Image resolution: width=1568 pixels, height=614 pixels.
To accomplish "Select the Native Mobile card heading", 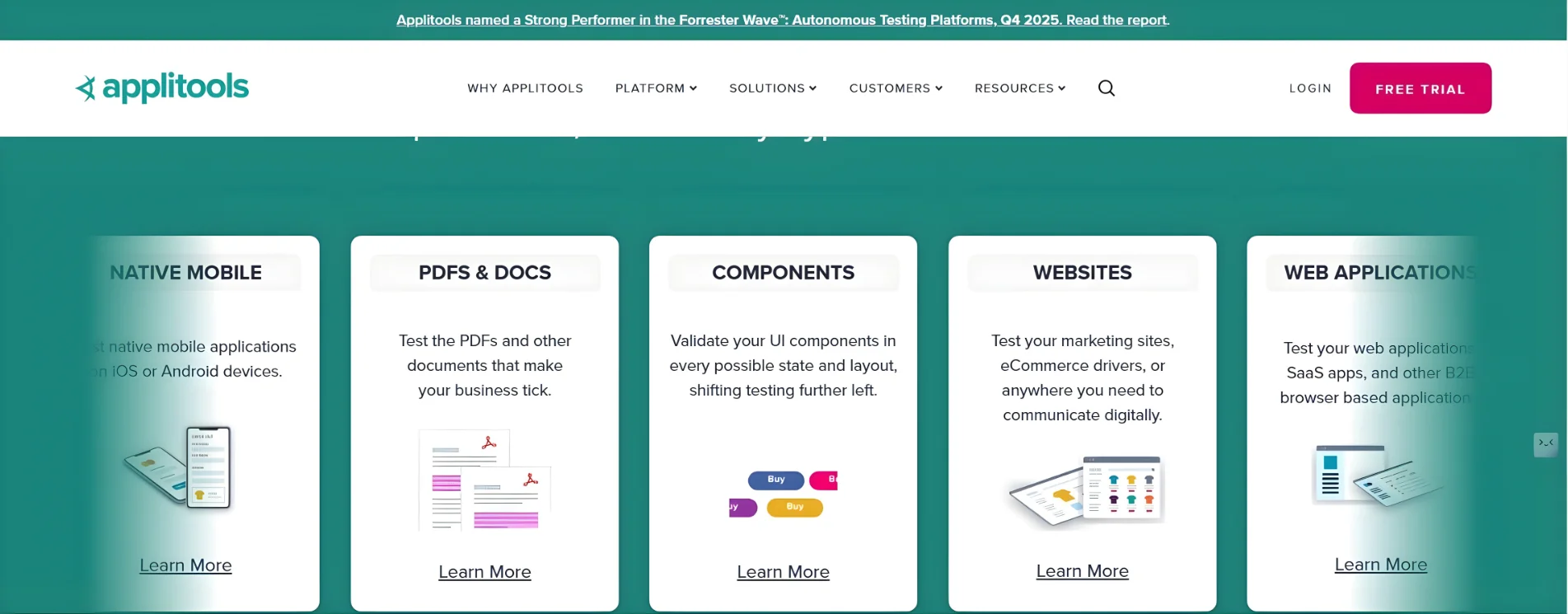I will [x=185, y=273].
